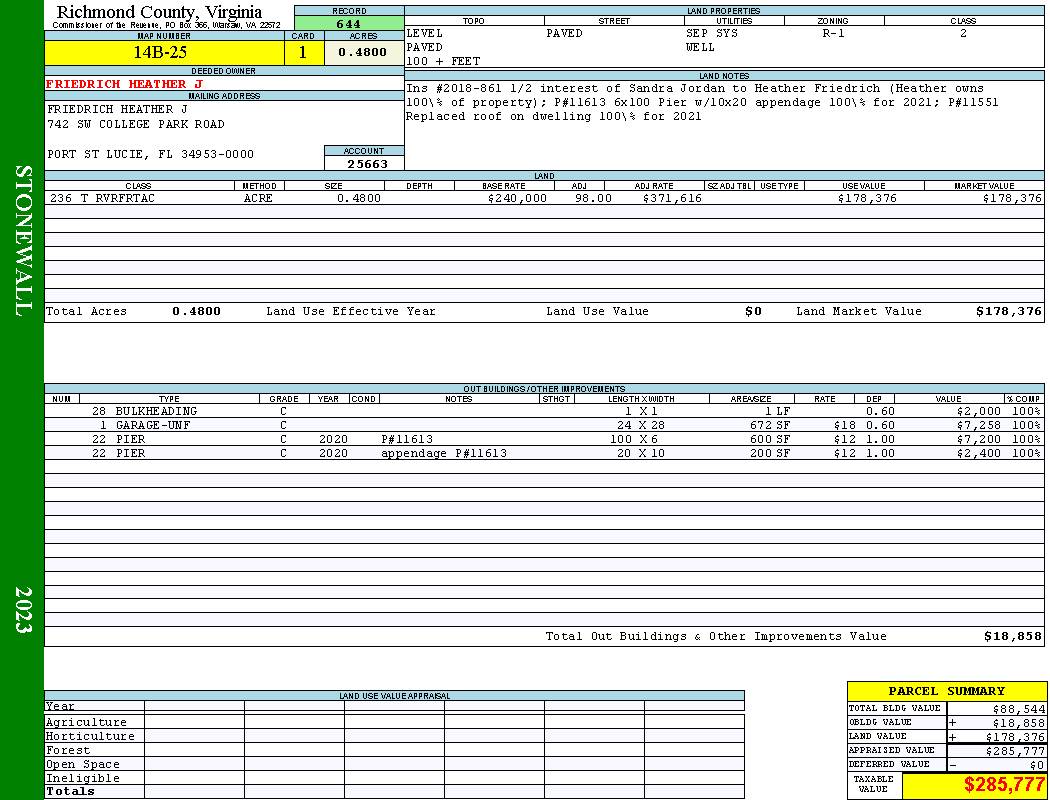Click the 100 + FEET entry
This screenshot has width=1050, height=800.
443,62
